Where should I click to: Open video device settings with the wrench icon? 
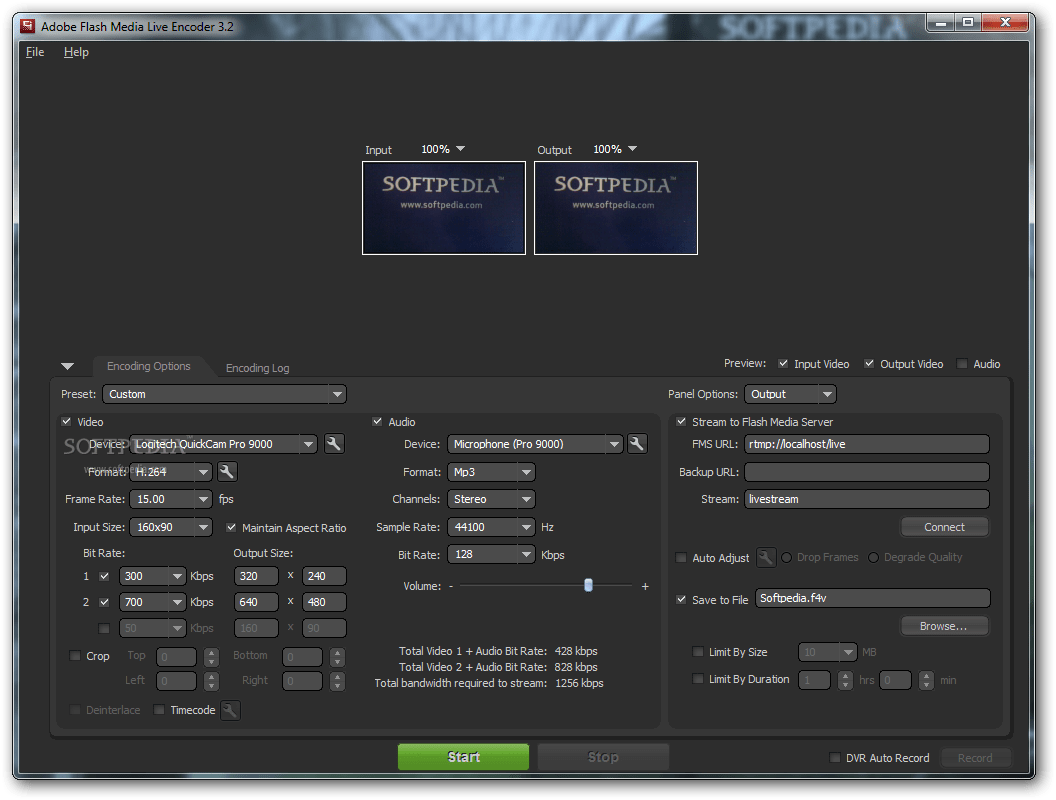point(333,443)
